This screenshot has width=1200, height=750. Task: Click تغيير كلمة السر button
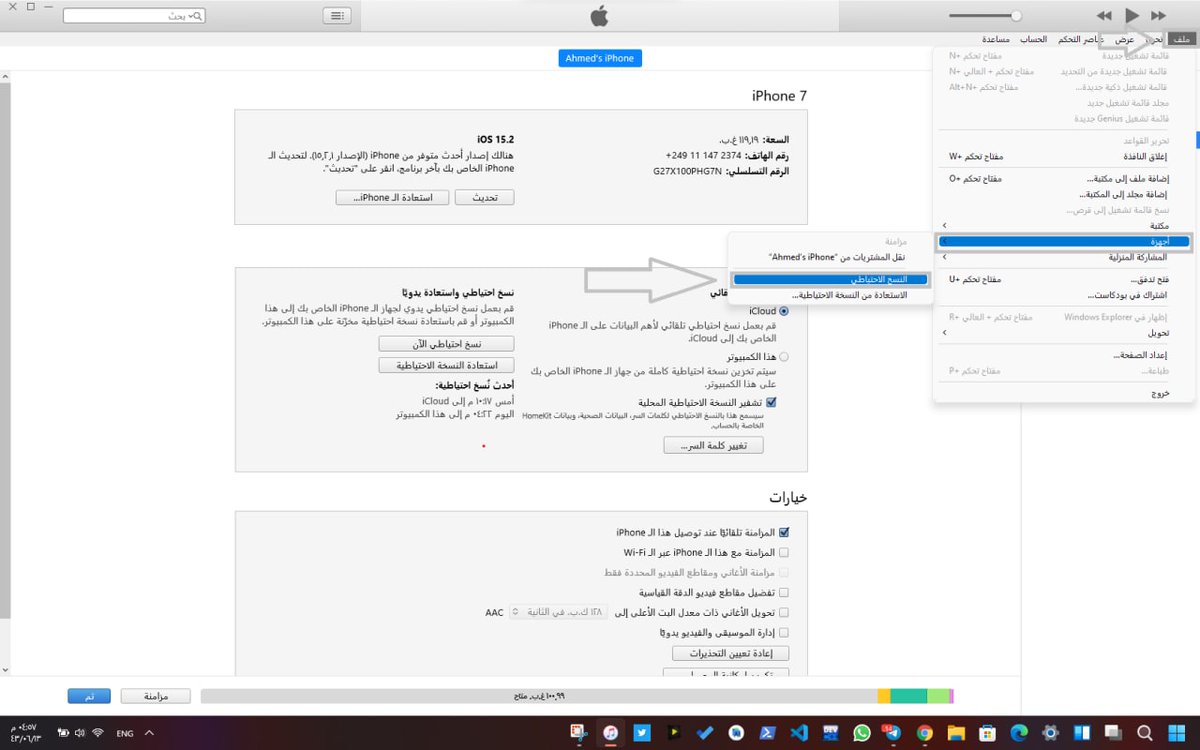pyautogui.click(x=713, y=445)
